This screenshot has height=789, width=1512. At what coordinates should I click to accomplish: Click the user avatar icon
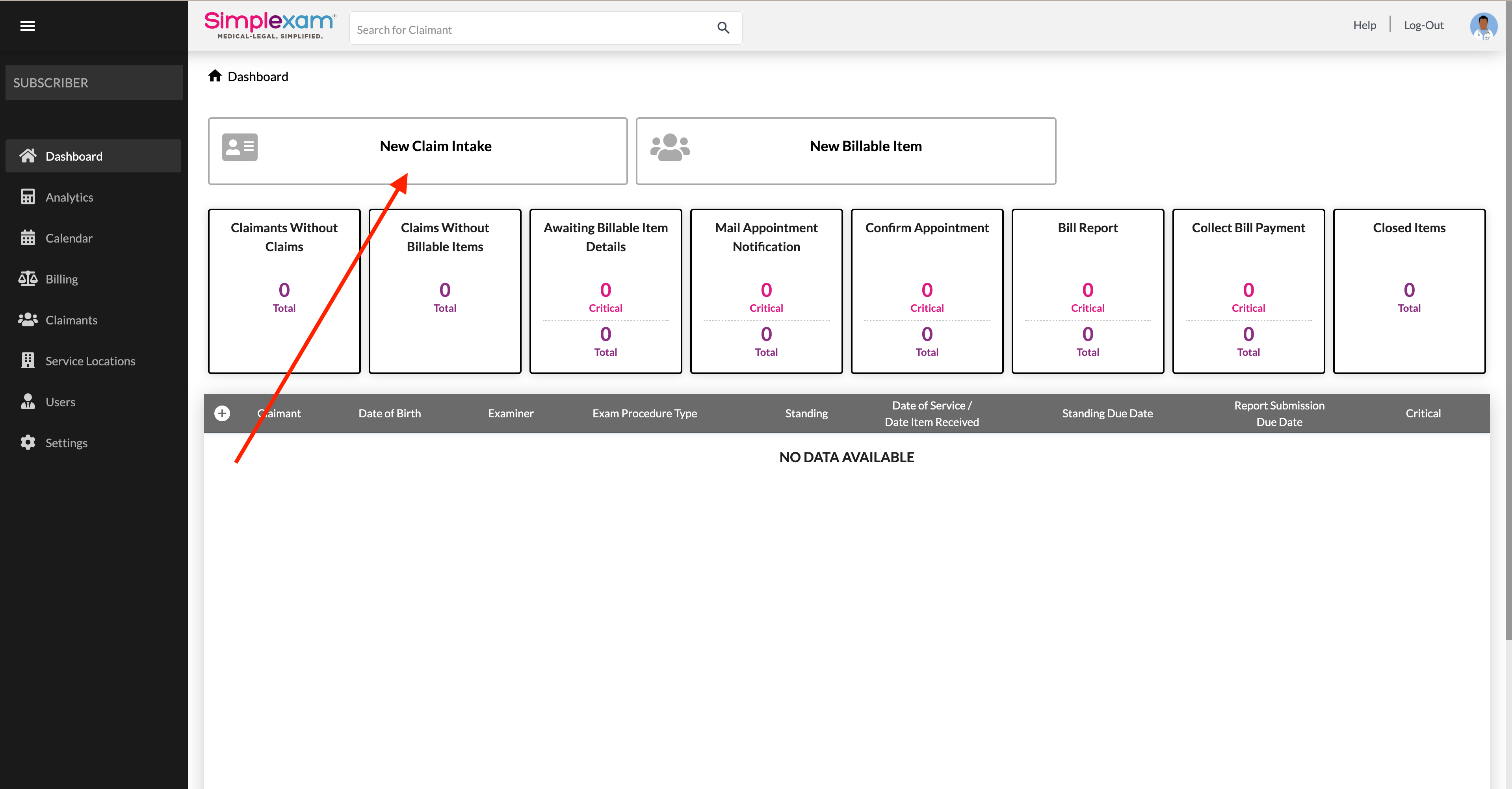(1483, 26)
